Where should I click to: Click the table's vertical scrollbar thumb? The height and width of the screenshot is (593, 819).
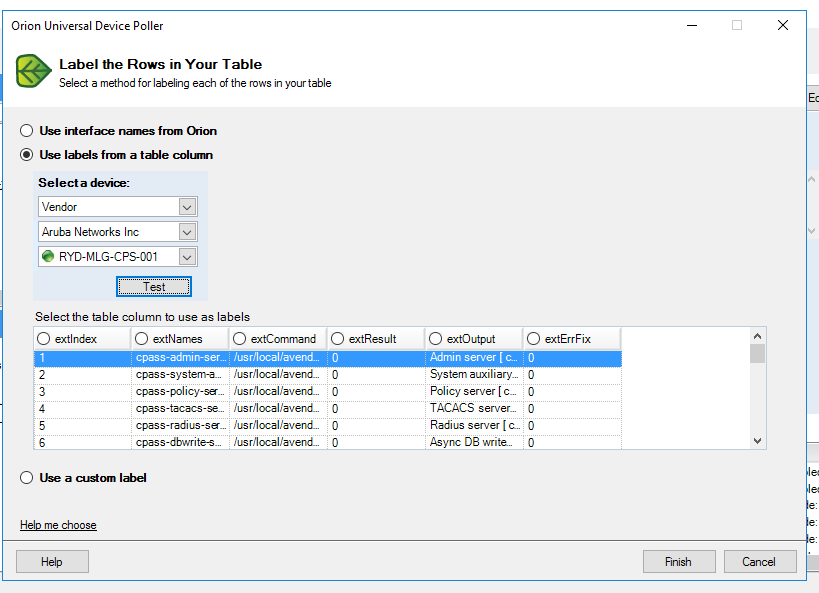[x=757, y=353]
